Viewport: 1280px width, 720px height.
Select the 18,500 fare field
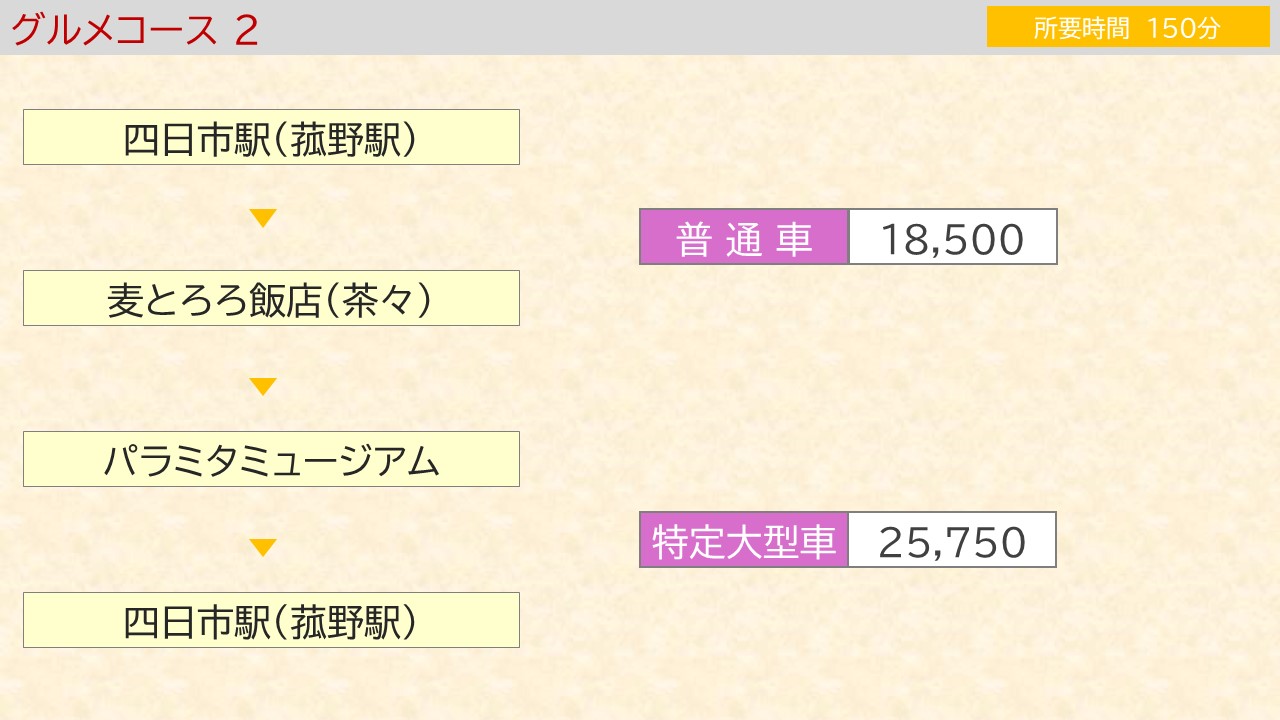[x=953, y=237]
